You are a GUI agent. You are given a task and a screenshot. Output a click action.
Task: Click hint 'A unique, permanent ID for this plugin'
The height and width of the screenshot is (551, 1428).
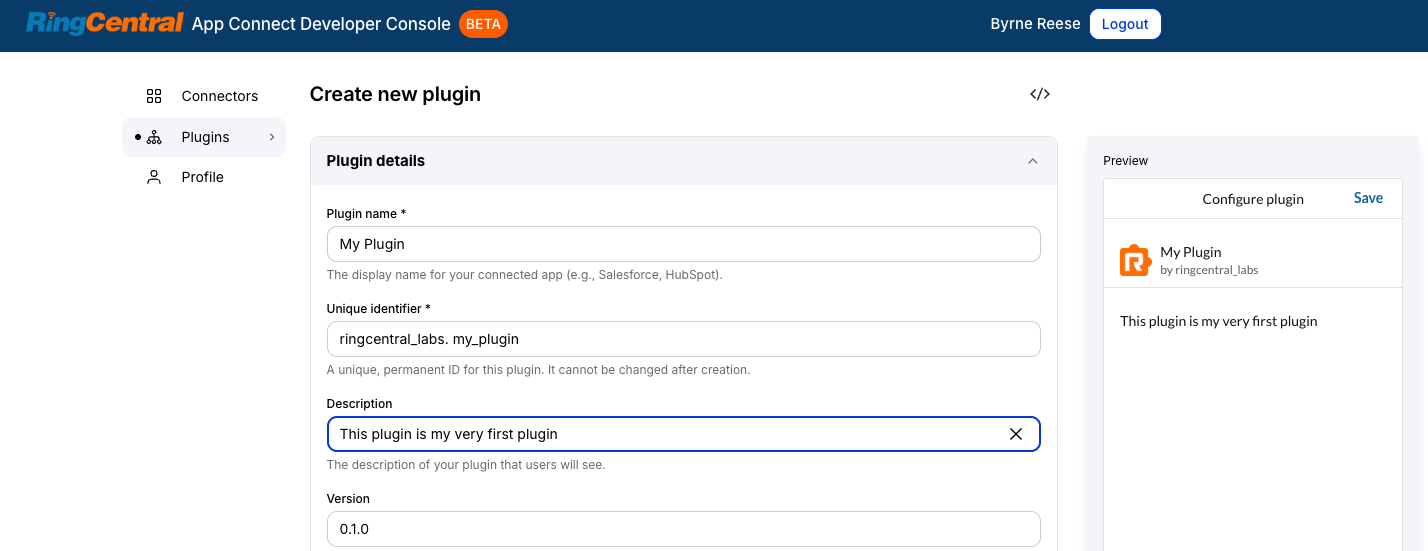pyautogui.click(x=538, y=370)
